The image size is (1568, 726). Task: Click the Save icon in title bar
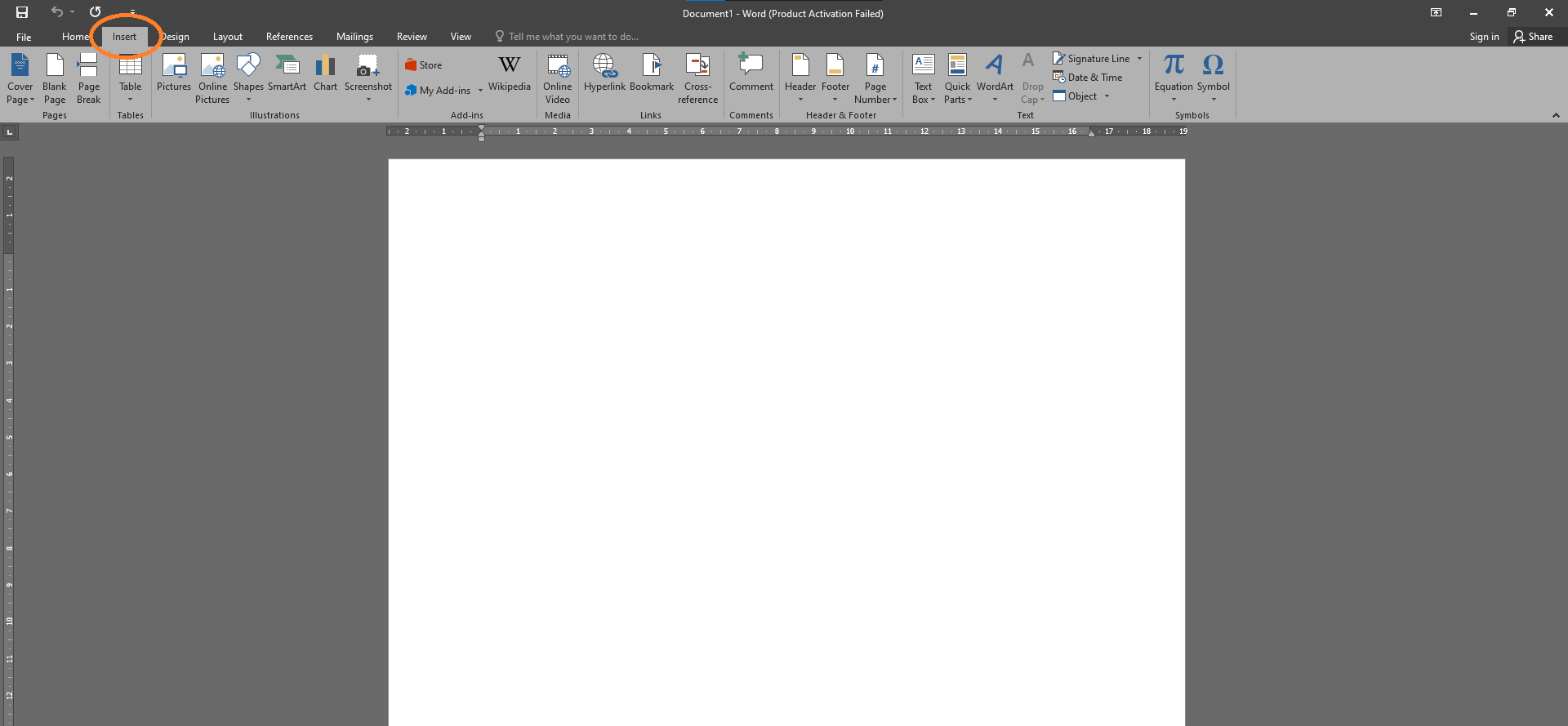click(x=22, y=12)
